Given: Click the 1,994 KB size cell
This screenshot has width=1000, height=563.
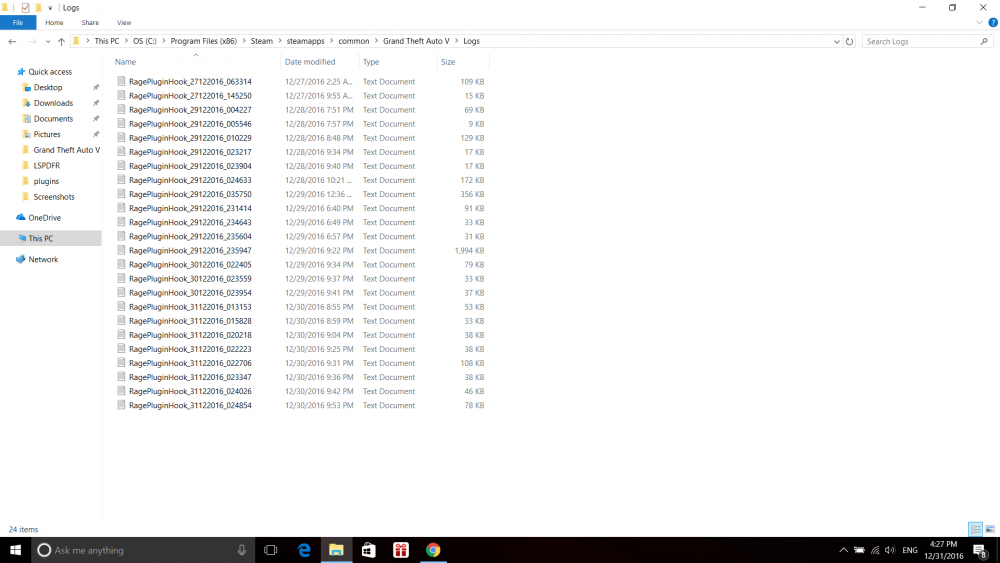Looking at the screenshot, I should (469, 251).
